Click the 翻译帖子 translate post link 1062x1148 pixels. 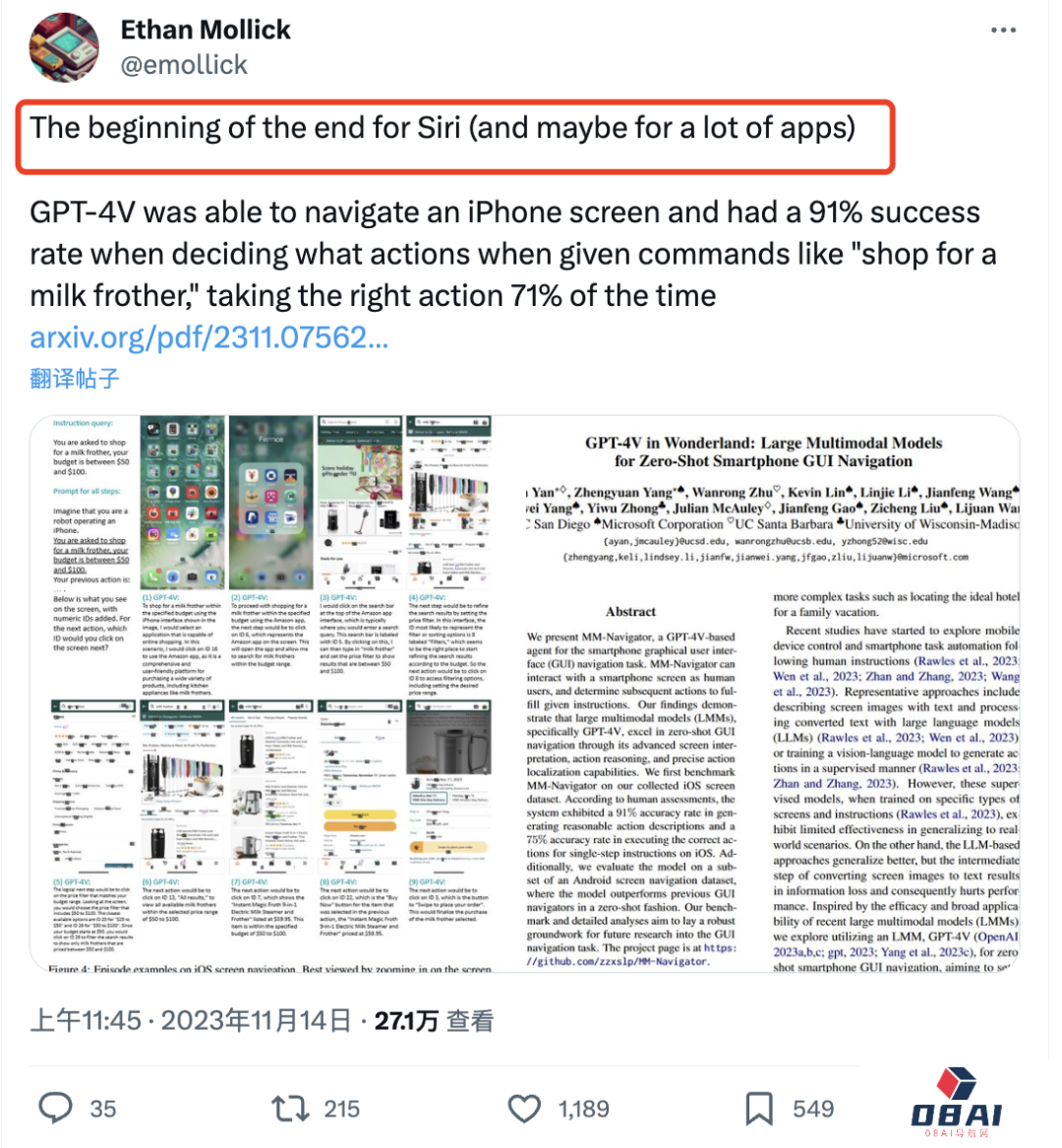[x=74, y=379]
